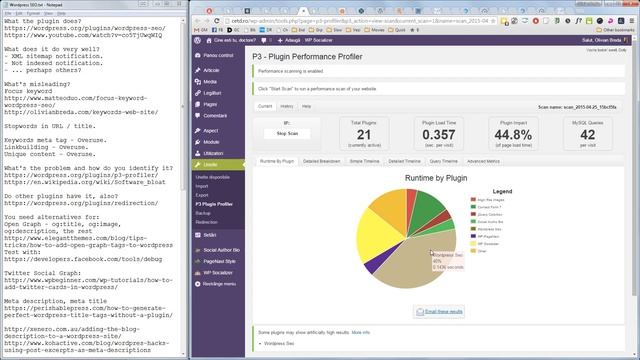640x360 pixels.
Task: Open Unelte disponibile submenu item
Action: coord(213,178)
